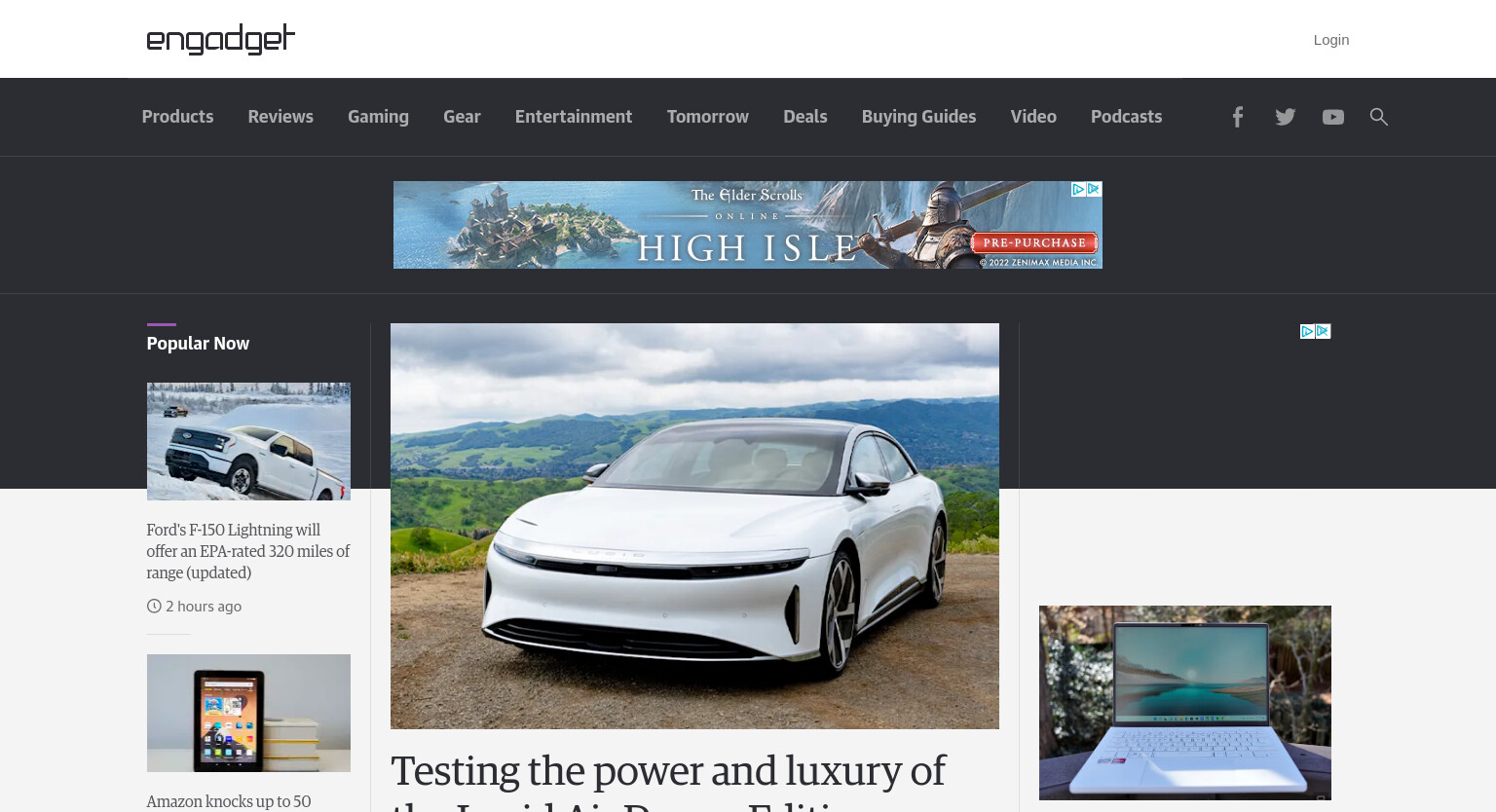Click the Popular Now heading
The height and width of the screenshot is (812, 1496).
tap(198, 344)
